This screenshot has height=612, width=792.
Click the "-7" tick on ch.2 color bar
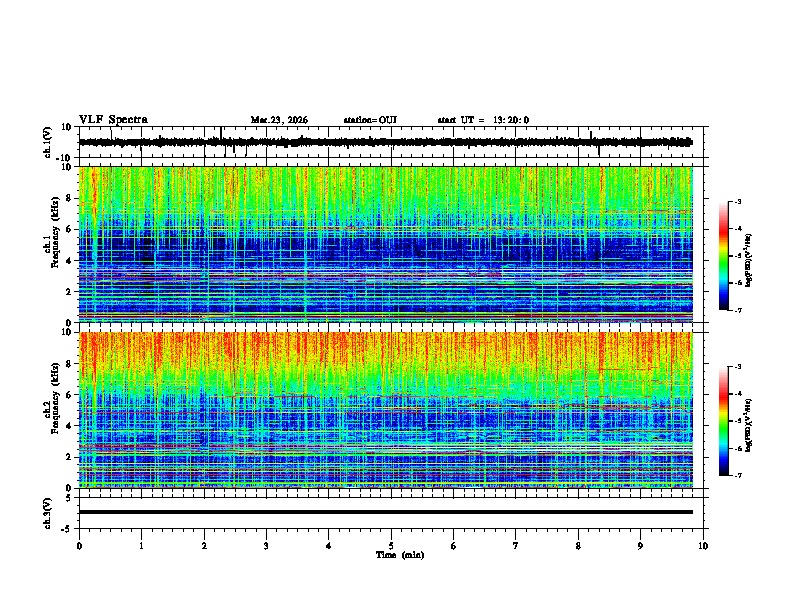[x=738, y=476]
